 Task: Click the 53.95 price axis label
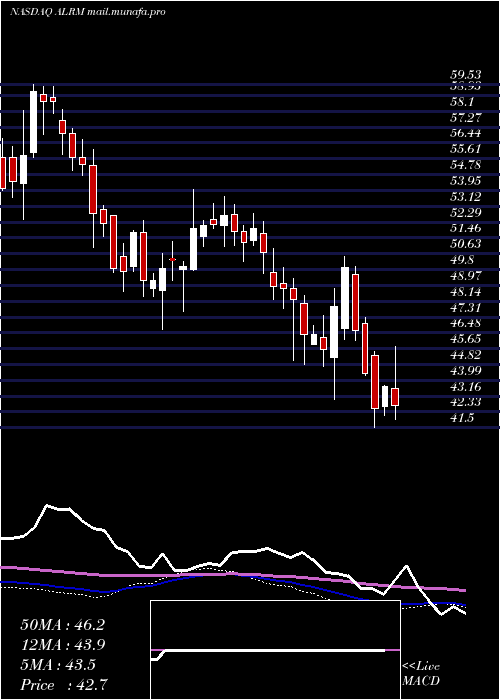click(x=466, y=181)
